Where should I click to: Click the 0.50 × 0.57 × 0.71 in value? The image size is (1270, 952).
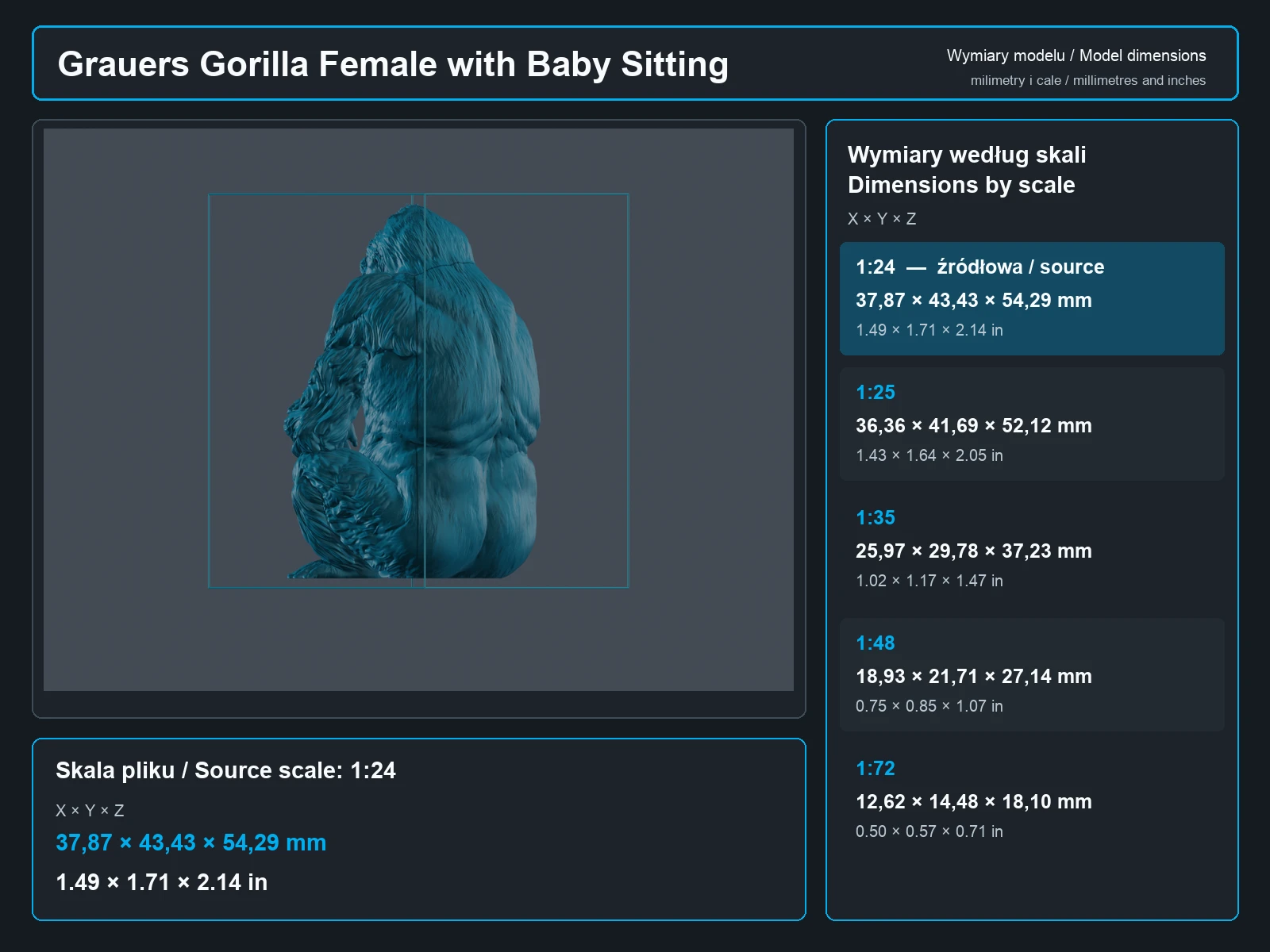point(929,831)
